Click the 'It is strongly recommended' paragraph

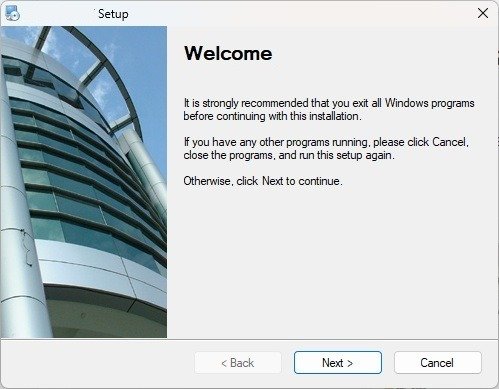pos(329,109)
